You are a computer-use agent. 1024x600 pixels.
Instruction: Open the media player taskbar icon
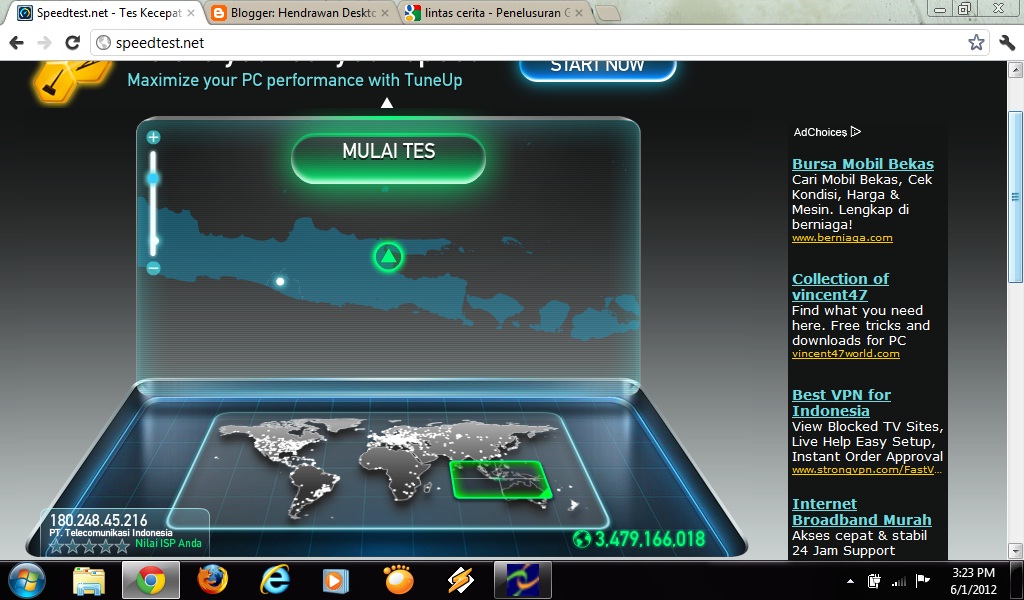click(336, 580)
